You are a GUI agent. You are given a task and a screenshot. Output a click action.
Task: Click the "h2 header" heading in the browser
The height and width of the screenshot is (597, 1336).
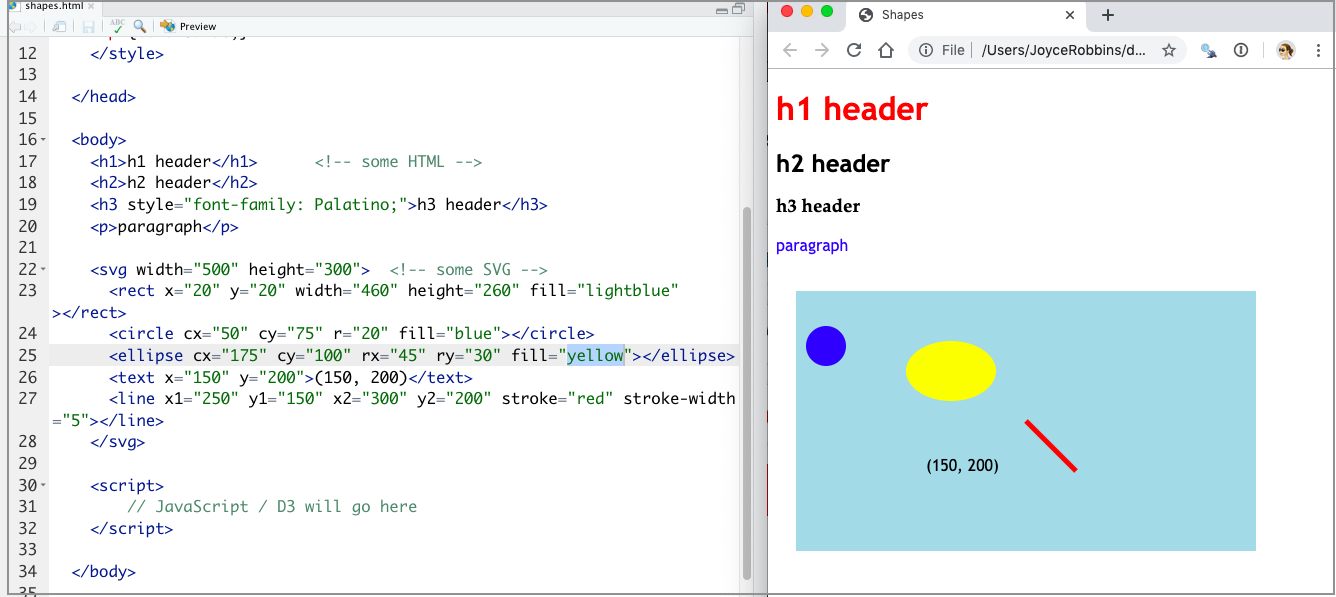[833, 164]
